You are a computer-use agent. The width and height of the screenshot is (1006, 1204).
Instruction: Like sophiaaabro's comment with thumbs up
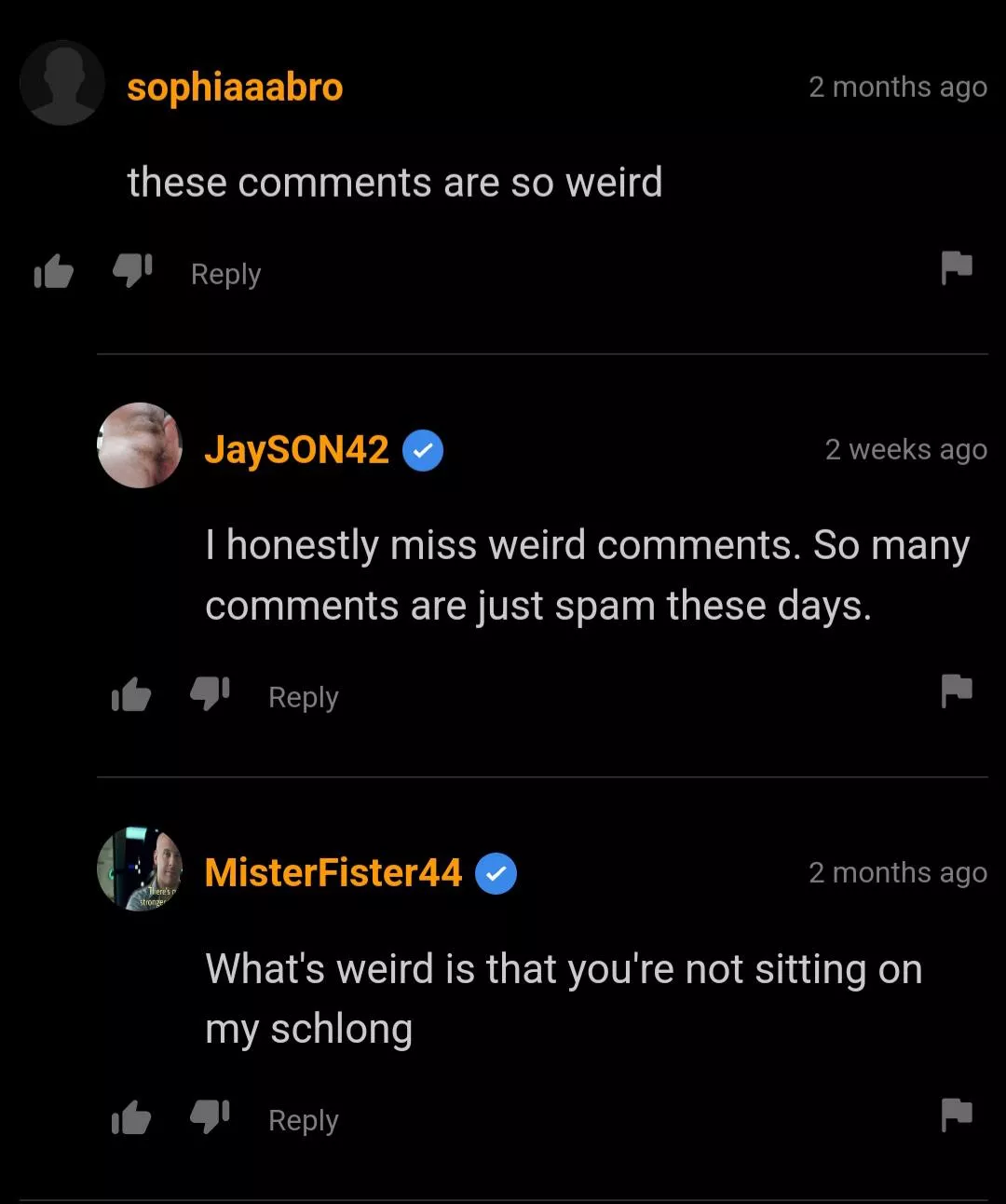[x=53, y=271]
